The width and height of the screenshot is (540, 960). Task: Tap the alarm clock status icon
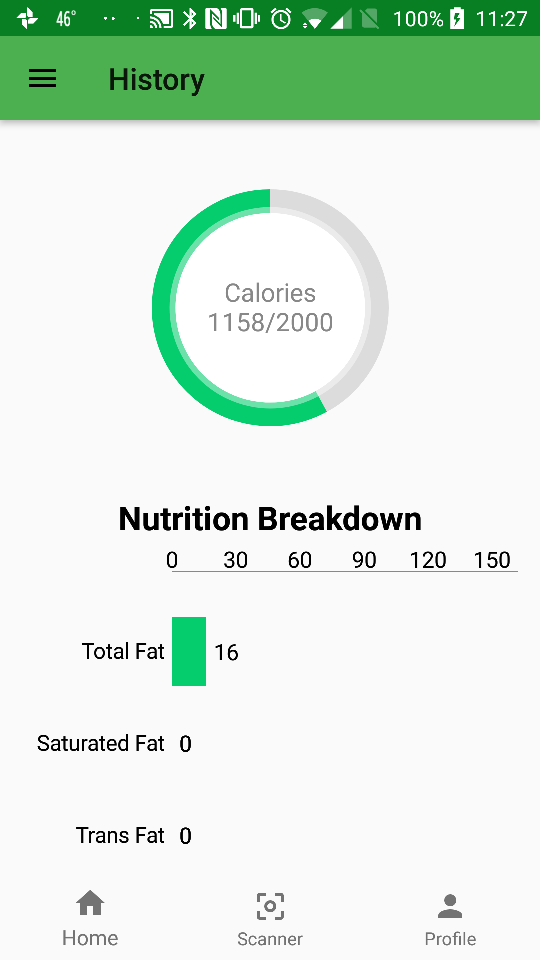(281, 18)
